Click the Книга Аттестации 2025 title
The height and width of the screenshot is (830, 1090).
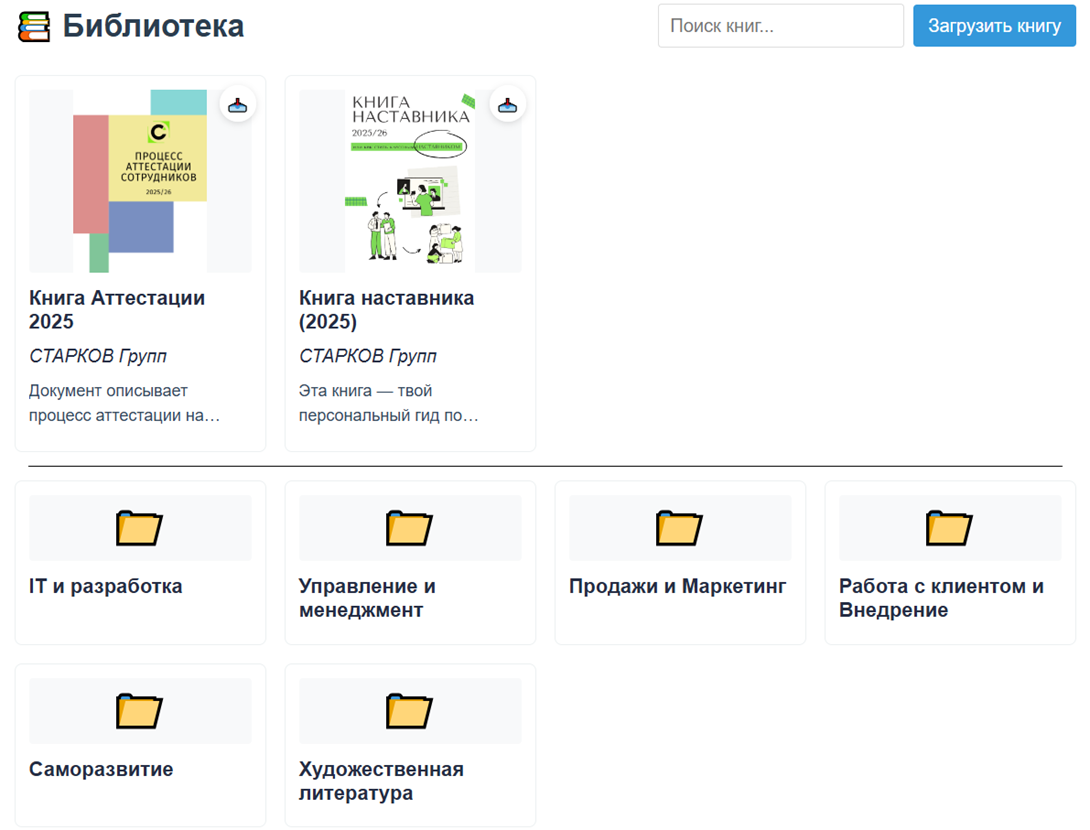[117, 310]
